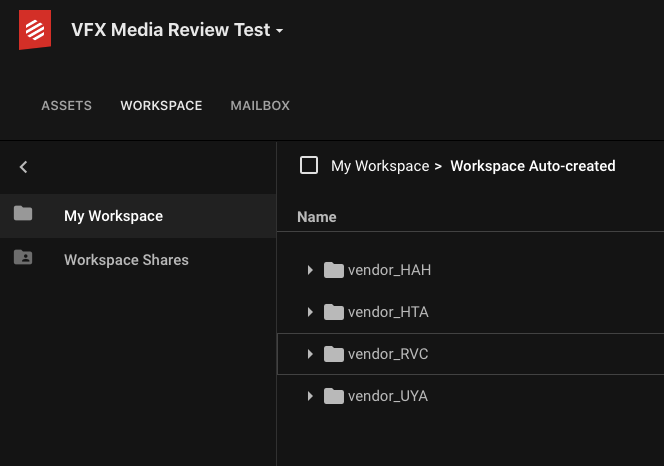Click the vendor_UYA folder icon

pyautogui.click(x=334, y=396)
